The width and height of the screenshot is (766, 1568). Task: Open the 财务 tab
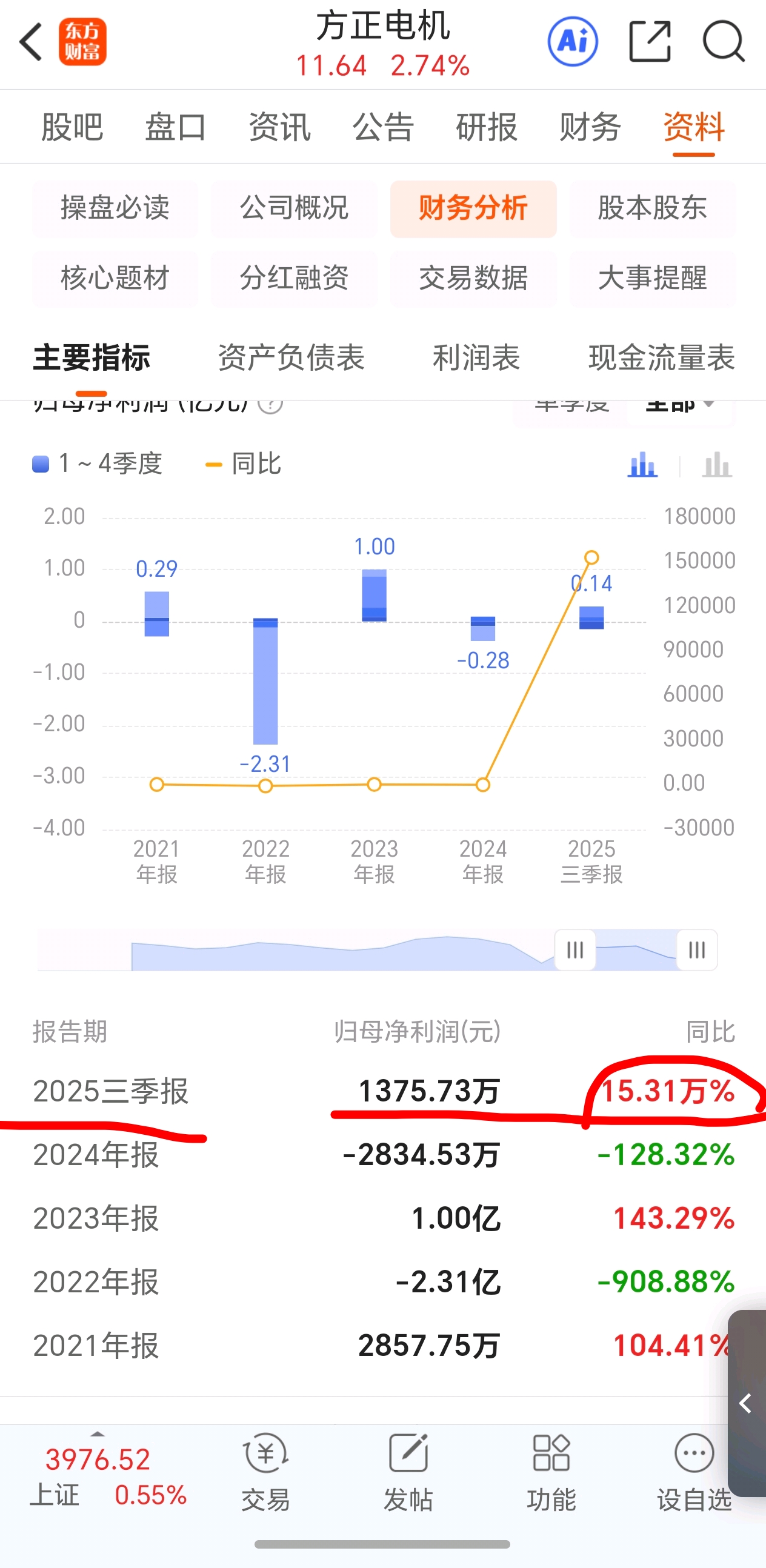click(590, 127)
